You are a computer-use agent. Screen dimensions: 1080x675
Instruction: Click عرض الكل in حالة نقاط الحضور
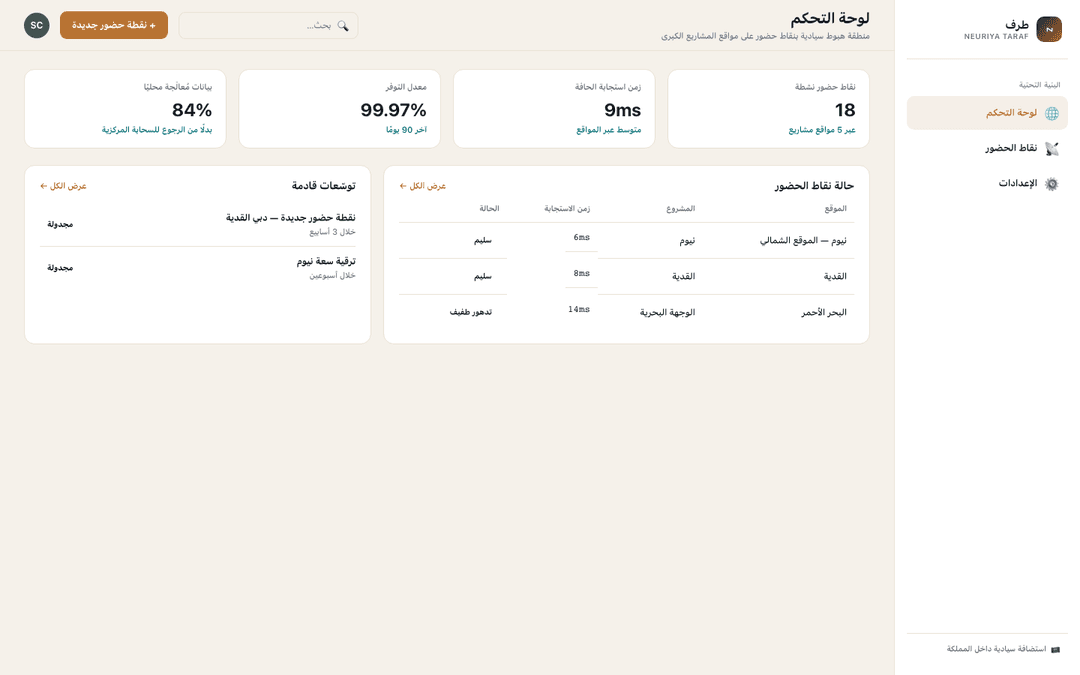coord(423,186)
